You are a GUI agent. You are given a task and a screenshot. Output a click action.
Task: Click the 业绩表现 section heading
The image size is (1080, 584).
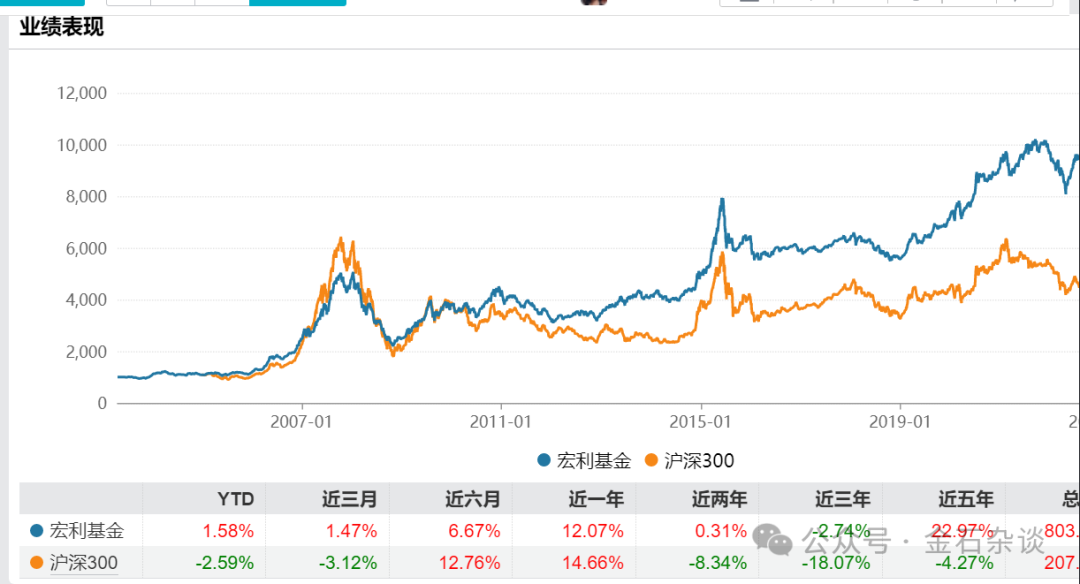point(62,27)
